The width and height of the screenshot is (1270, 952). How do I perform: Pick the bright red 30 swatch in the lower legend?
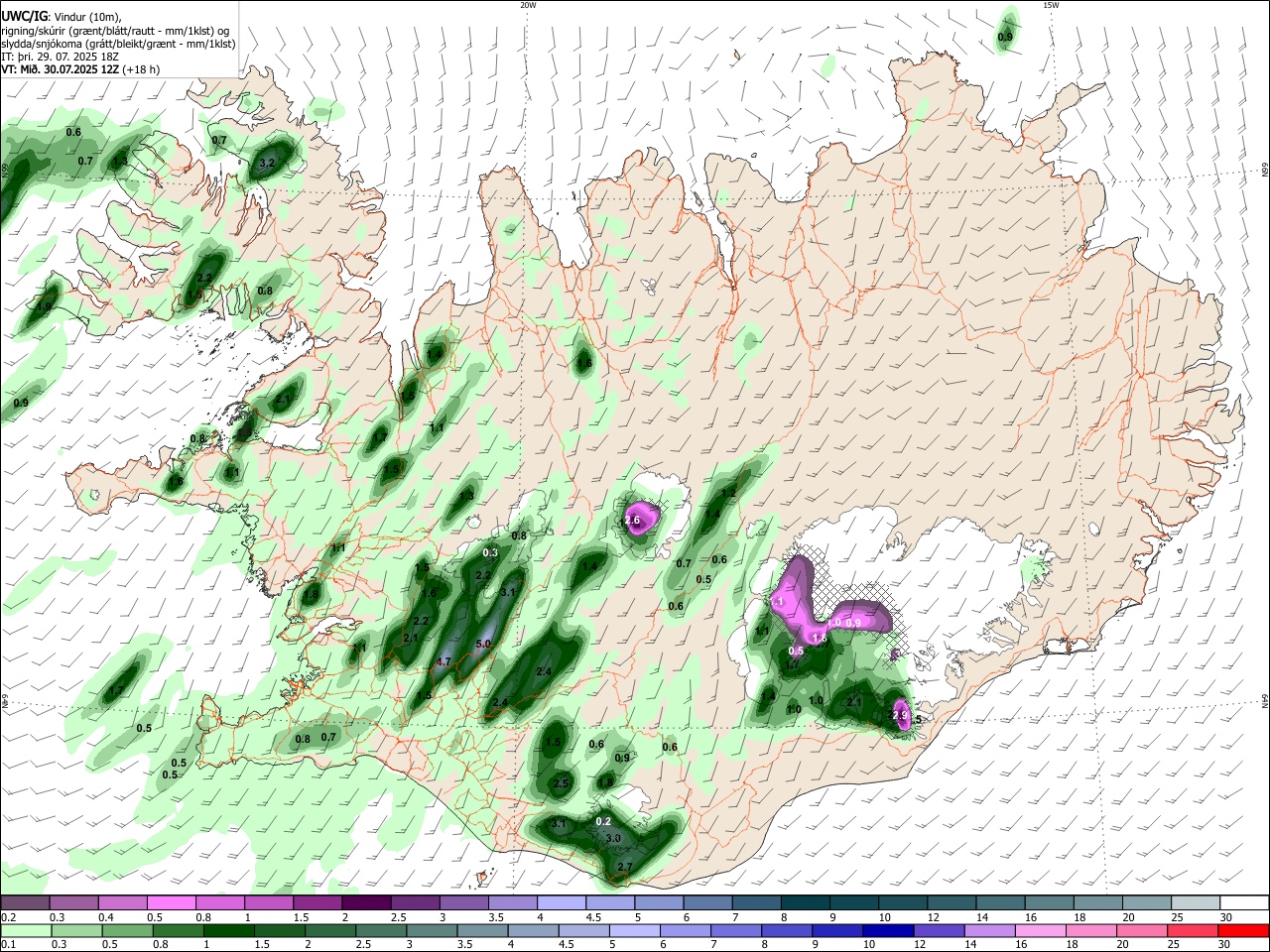1243,930
